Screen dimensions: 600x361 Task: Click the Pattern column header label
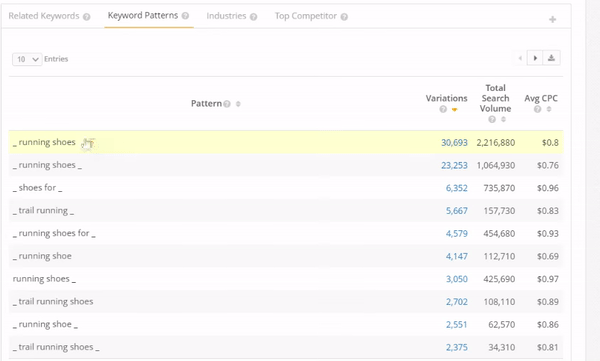click(x=206, y=104)
